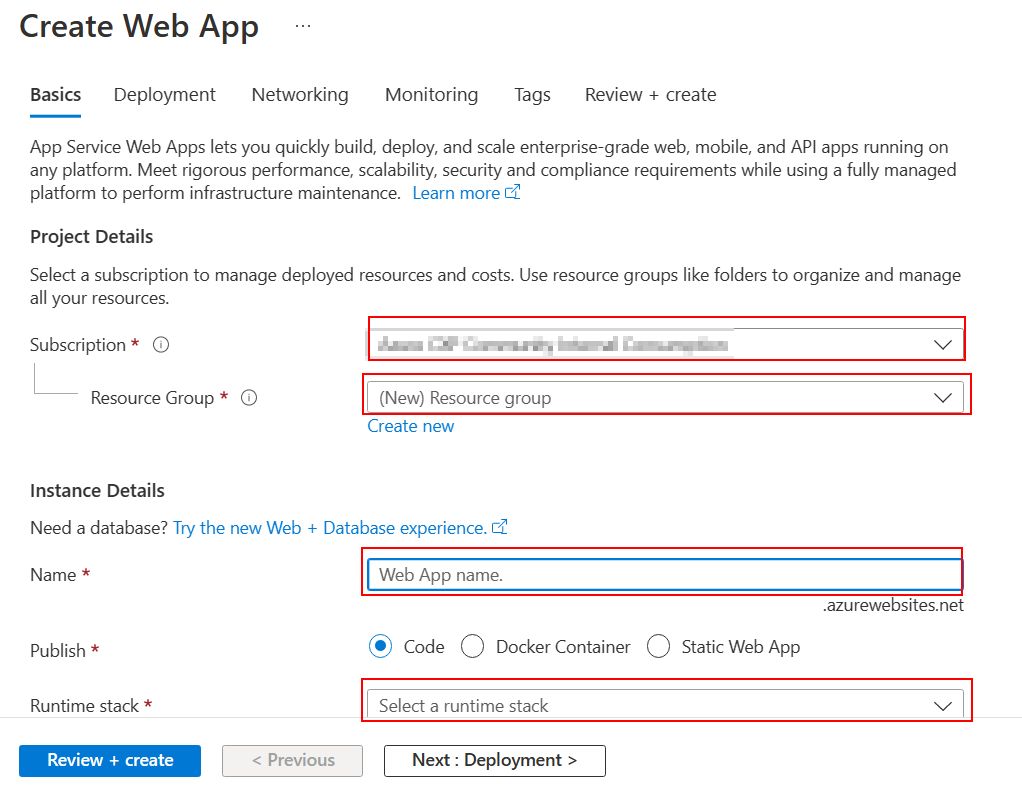Click the Next : Deployment button
This screenshot has height=800, width=1022.
pyautogui.click(x=494, y=760)
